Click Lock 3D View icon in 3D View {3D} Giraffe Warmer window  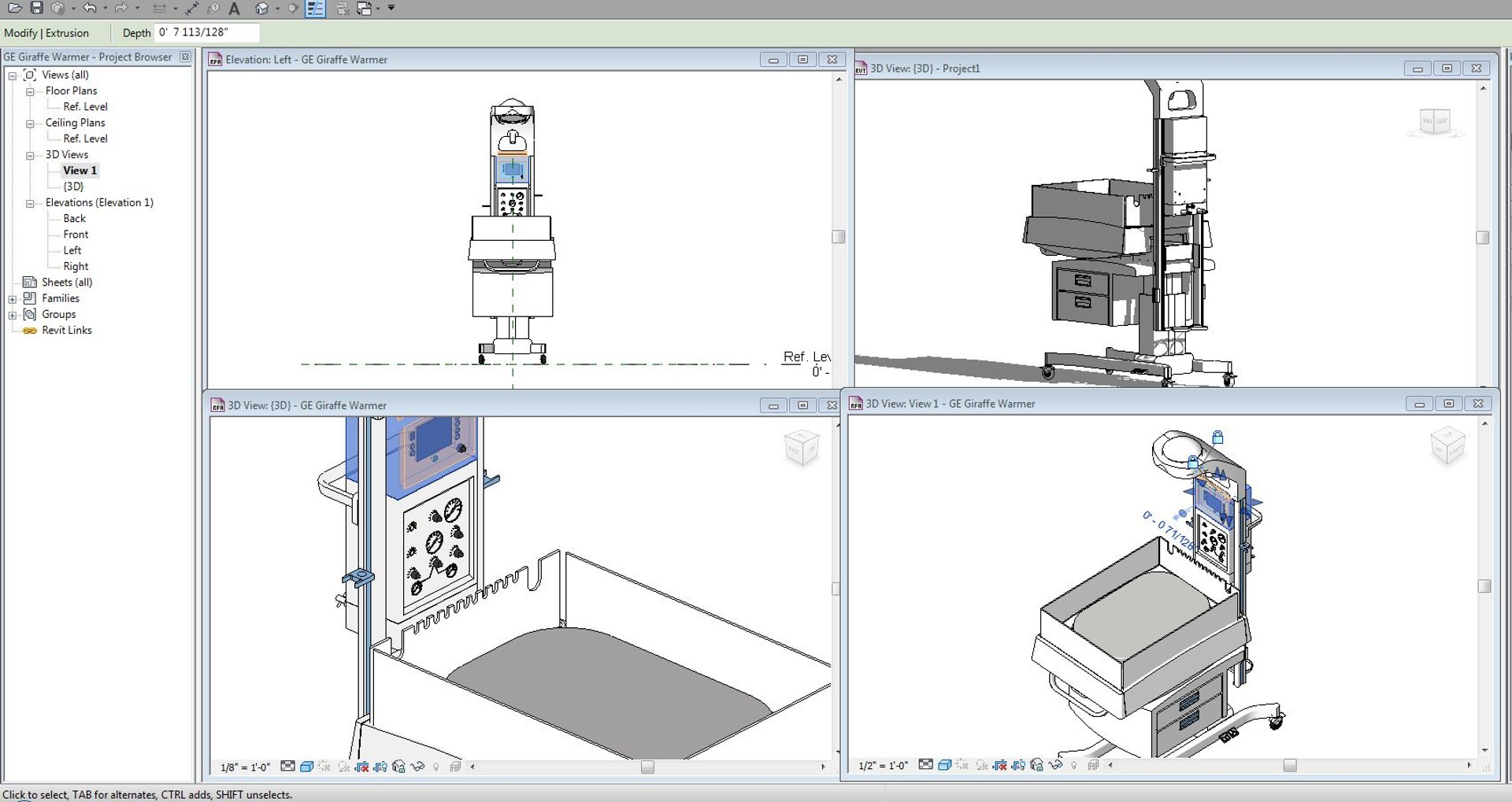click(x=398, y=767)
